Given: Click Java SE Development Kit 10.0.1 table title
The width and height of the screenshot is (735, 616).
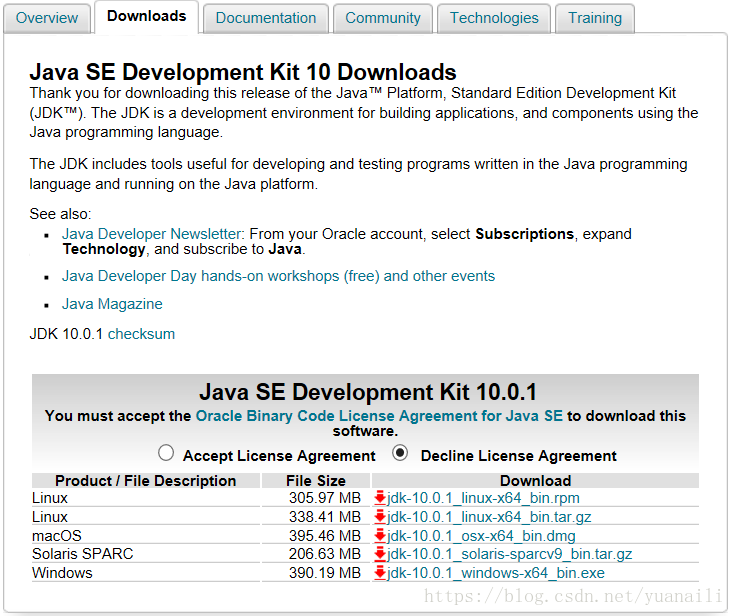Looking at the screenshot, I should point(368,392).
